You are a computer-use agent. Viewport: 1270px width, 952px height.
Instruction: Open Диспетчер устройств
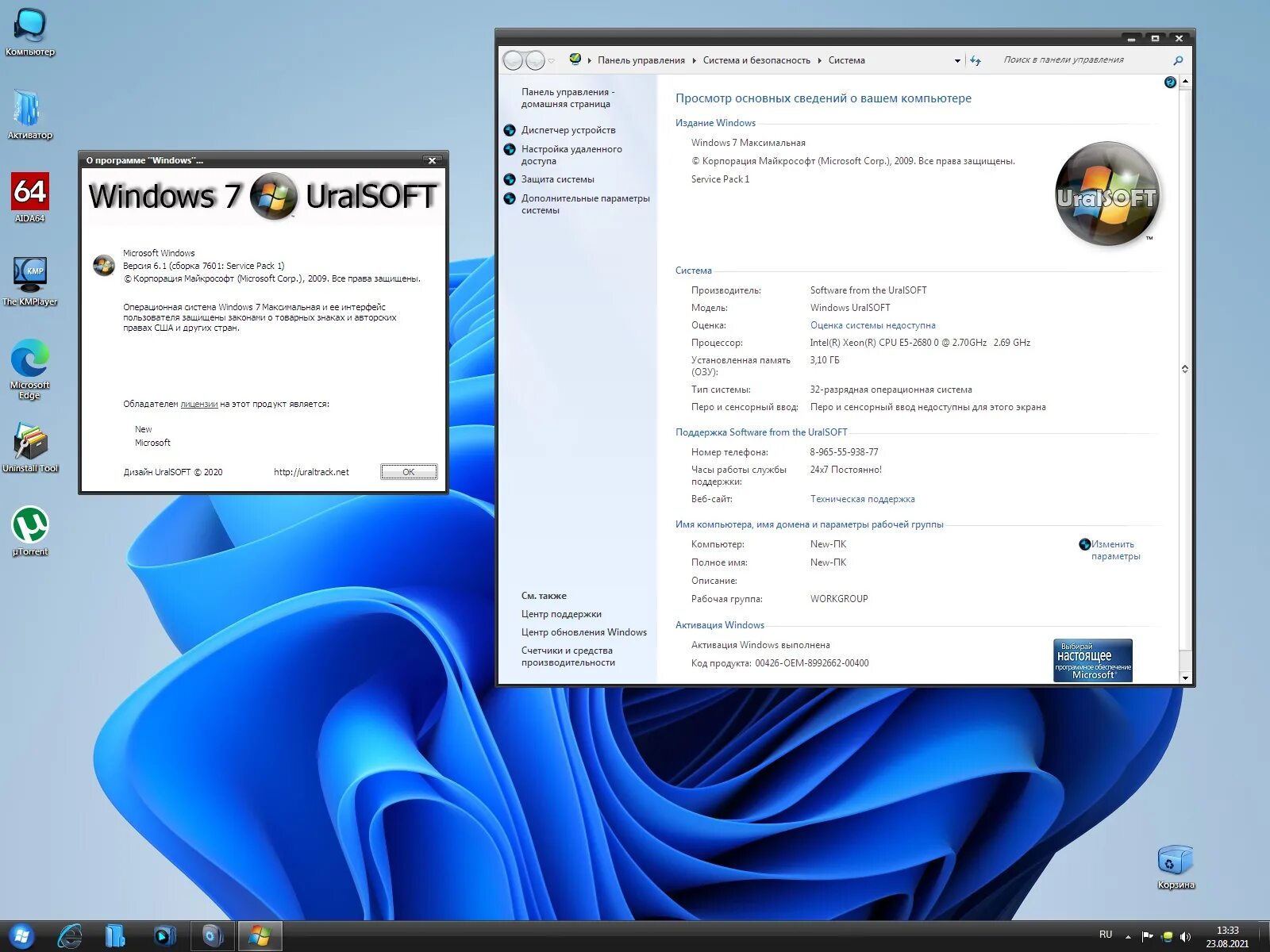(x=568, y=130)
